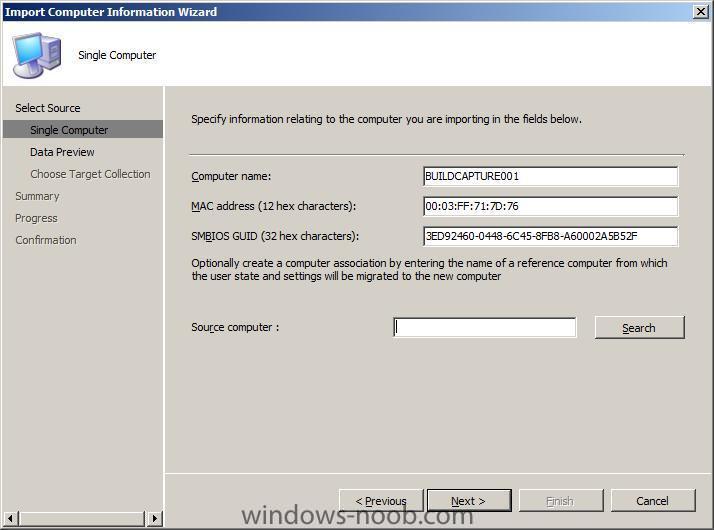Click the sidebar scroll left arrow

[x=10, y=518]
